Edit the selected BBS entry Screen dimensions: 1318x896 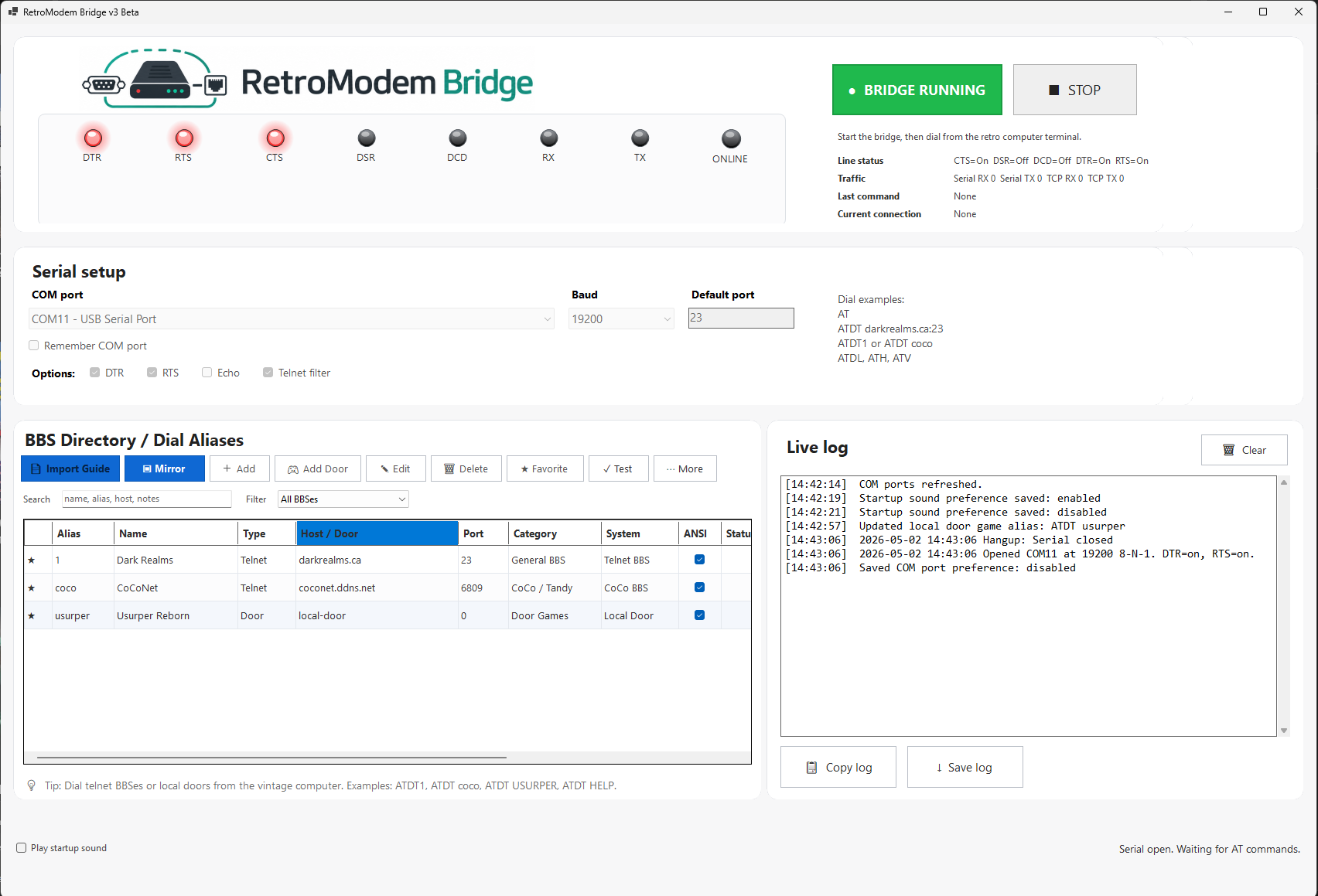[x=396, y=468]
